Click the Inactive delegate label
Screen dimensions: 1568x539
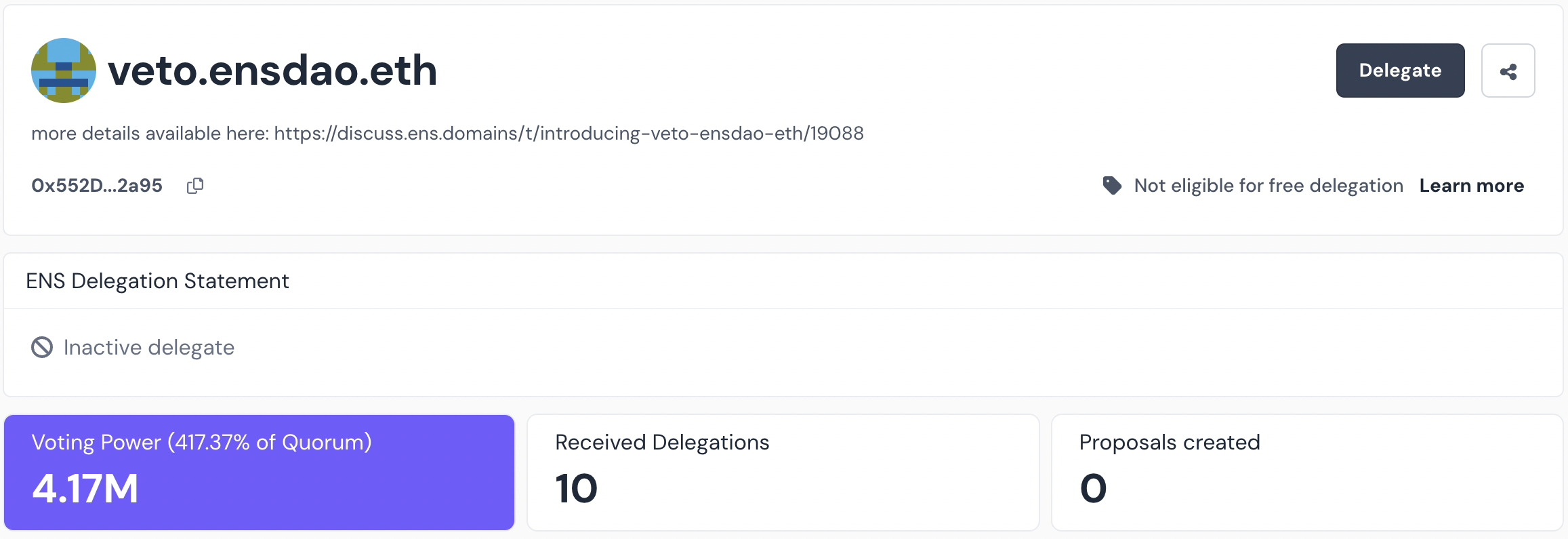pyautogui.click(x=149, y=347)
